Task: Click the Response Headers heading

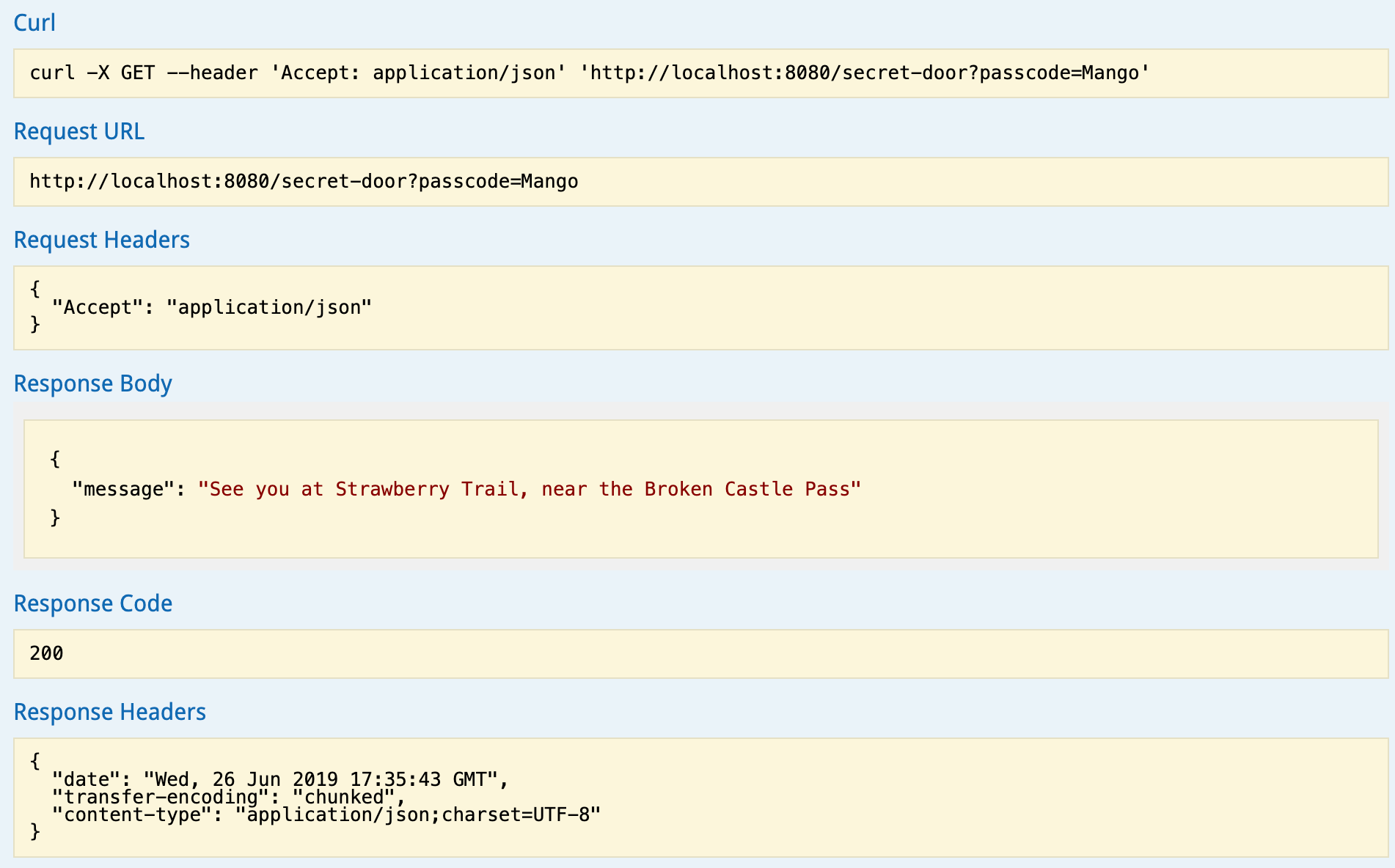Action: coord(110,711)
